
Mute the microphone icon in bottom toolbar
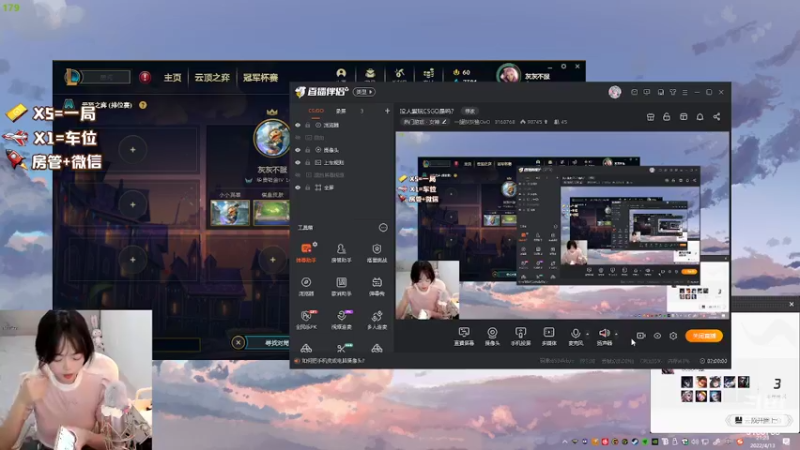[x=575, y=333]
